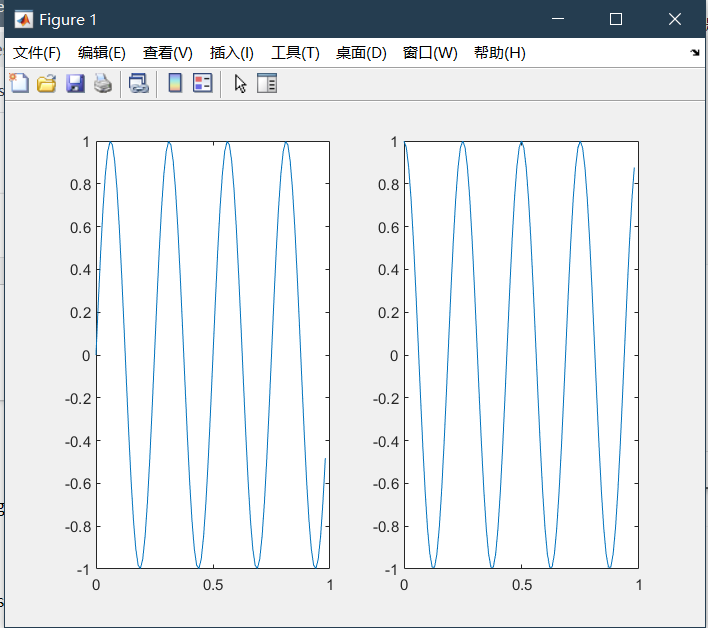Click the Print Figure icon
708x628 pixels.
point(103,84)
